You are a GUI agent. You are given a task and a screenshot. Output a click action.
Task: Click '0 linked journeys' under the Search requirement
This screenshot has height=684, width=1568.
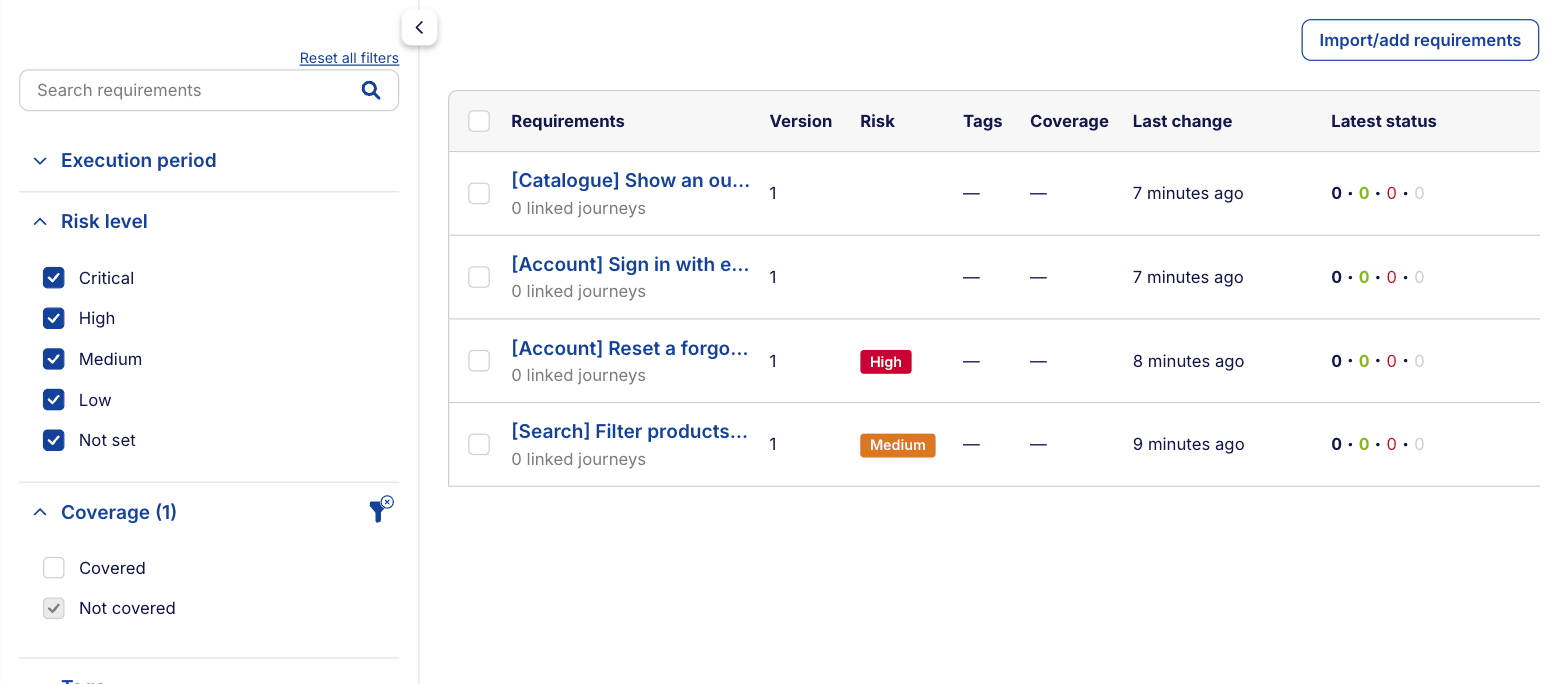(578, 459)
